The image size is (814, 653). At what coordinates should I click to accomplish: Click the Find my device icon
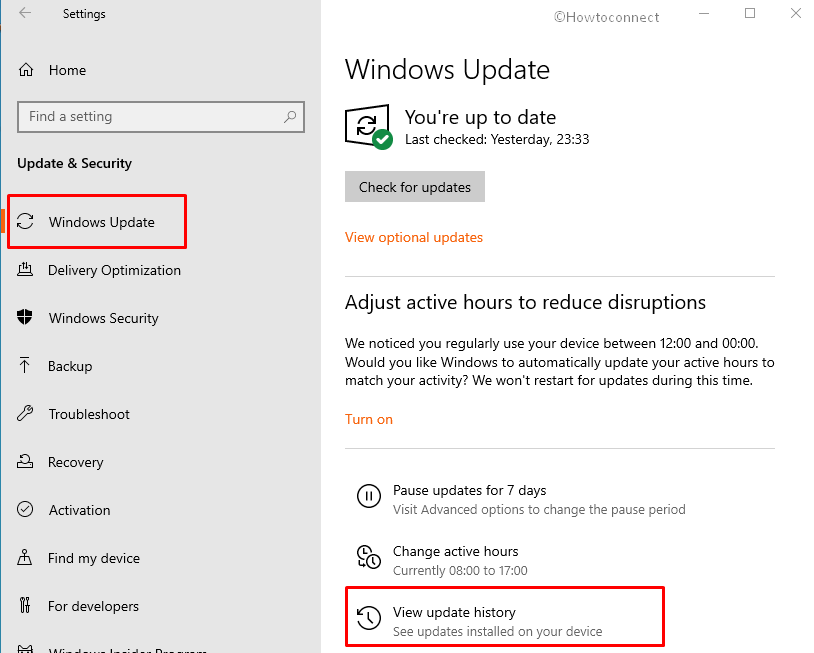coord(26,558)
